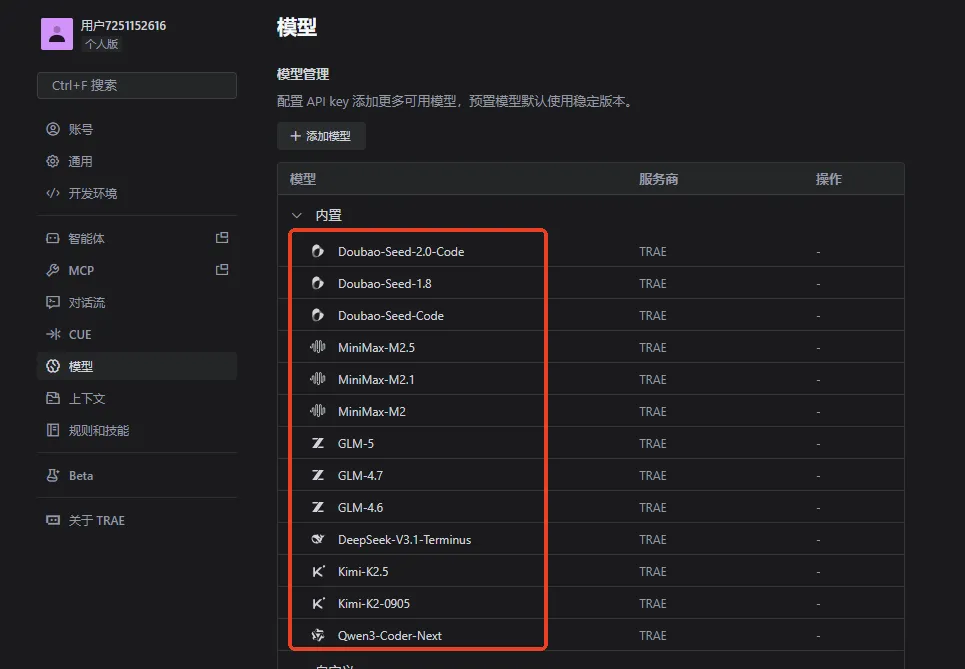965x669 pixels.
Task: Click the username 用户7251152616
Action: click(123, 25)
